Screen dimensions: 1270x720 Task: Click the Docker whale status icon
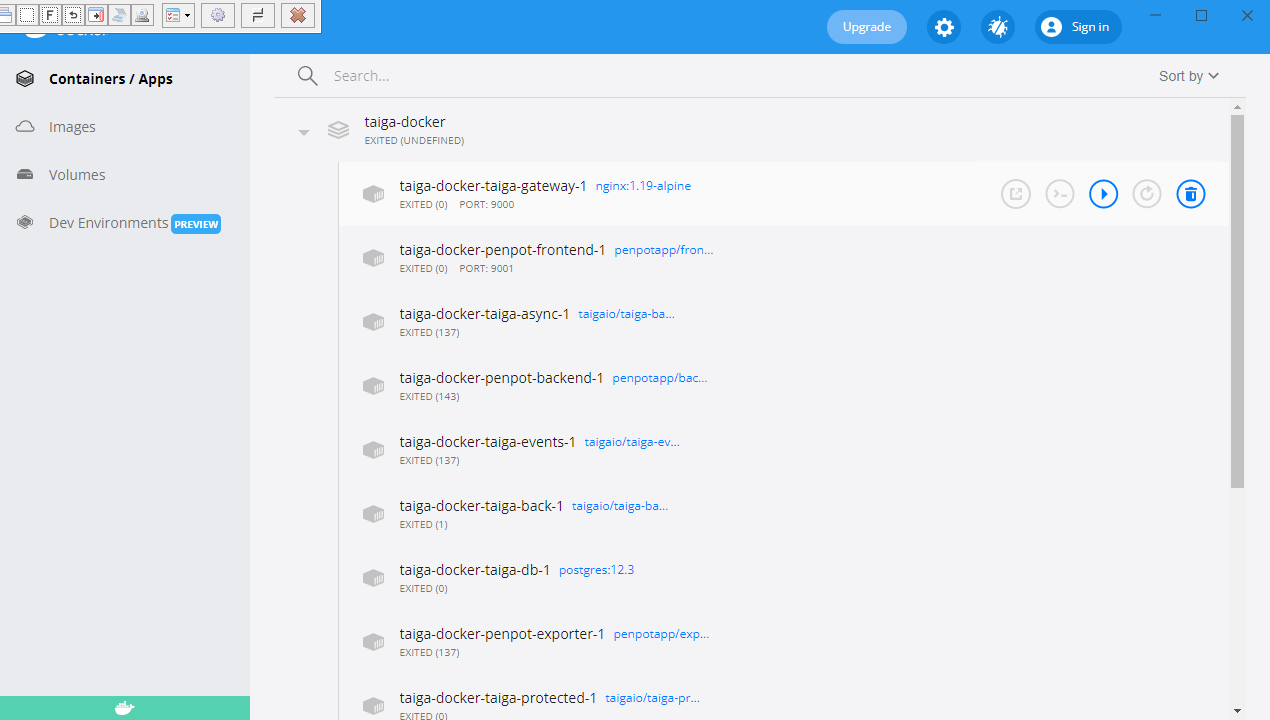pyautogui.click(x=125, y=708)
